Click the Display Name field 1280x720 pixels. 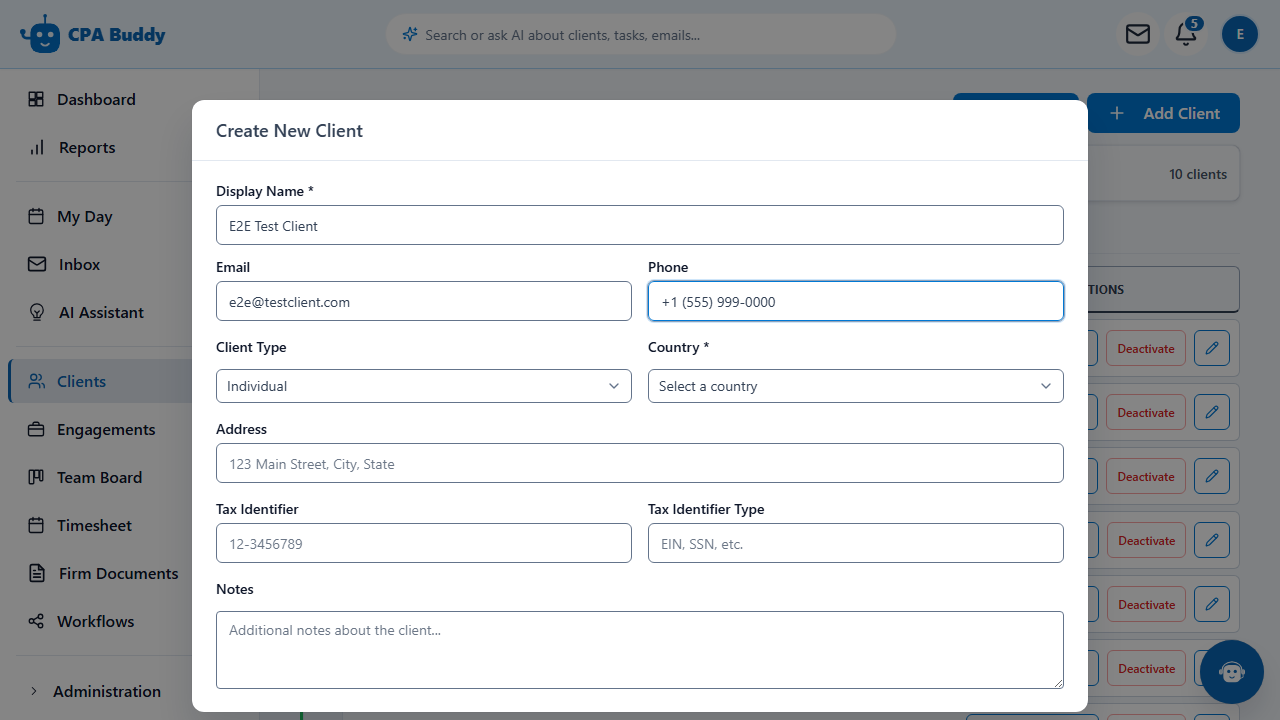(640, 225)
